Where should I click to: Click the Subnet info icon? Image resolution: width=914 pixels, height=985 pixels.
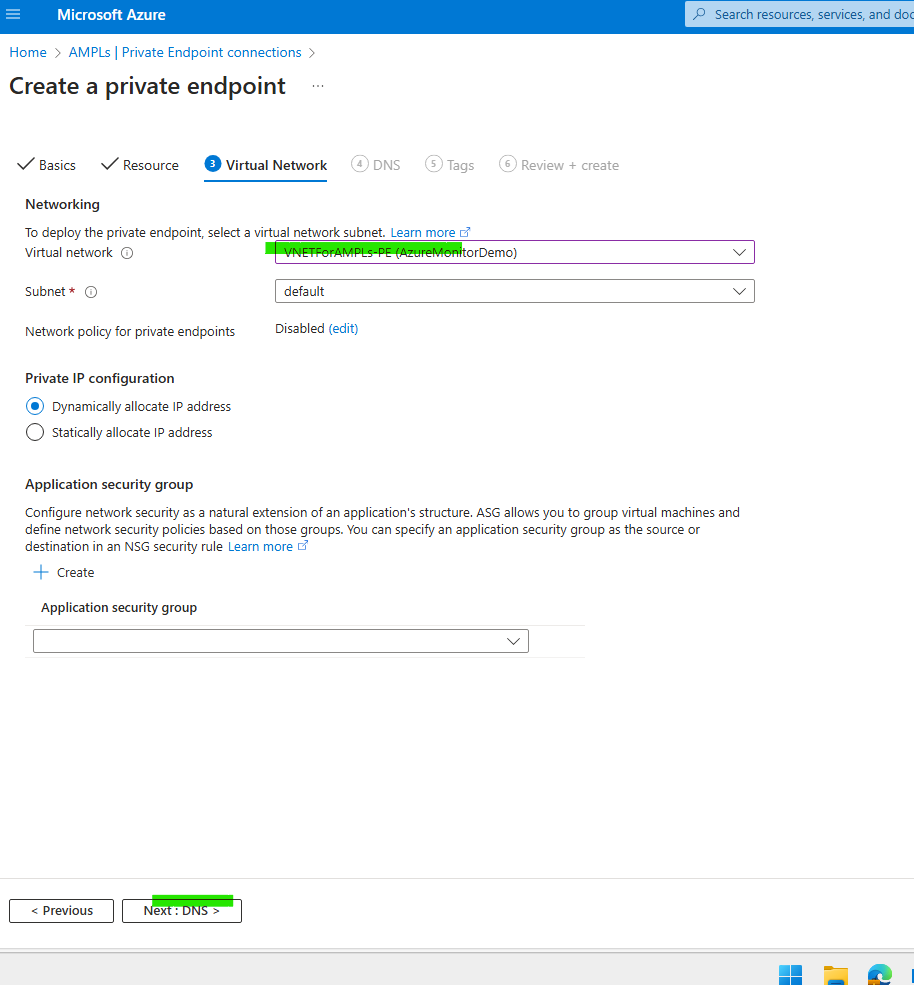coord(91,292)
